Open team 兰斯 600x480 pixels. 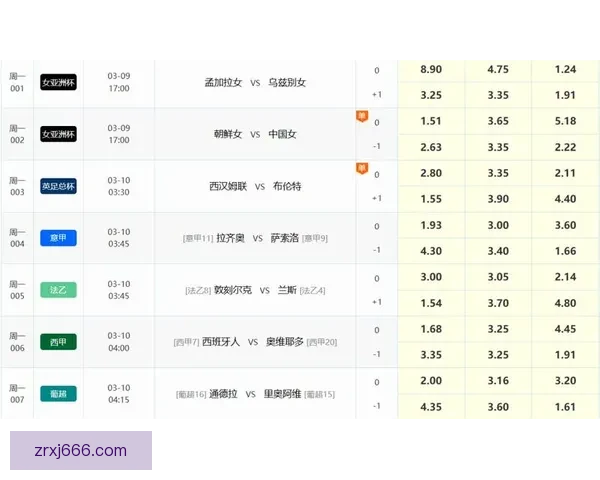(287, 290)
